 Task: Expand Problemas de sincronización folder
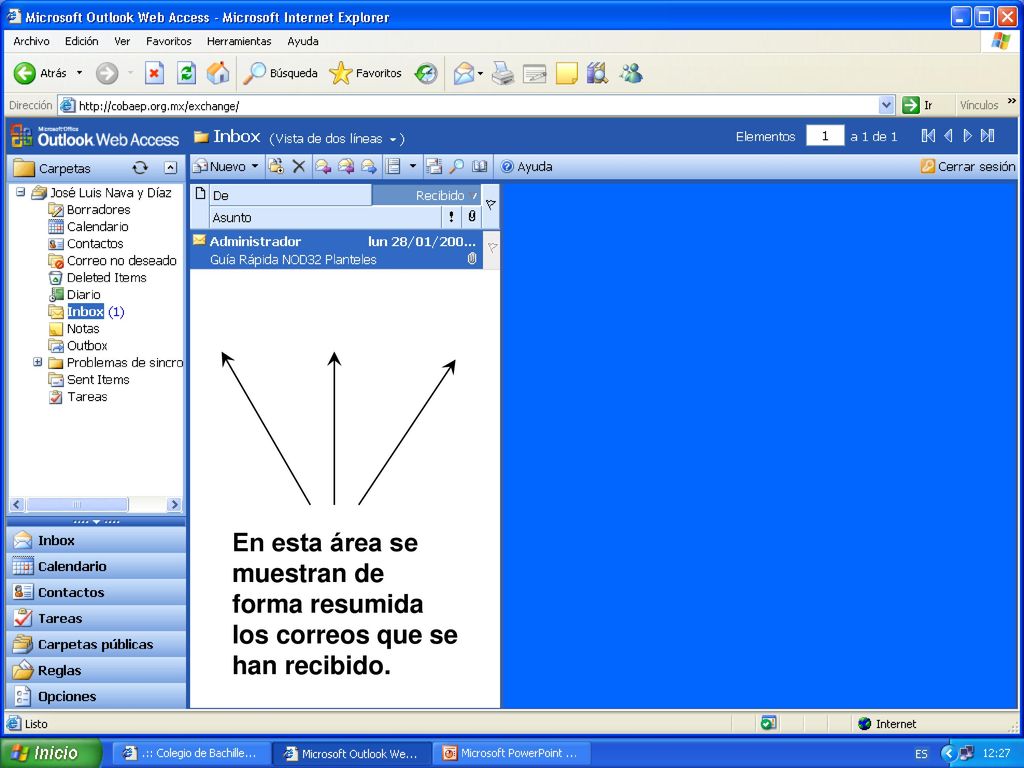(x=38, y=362)
